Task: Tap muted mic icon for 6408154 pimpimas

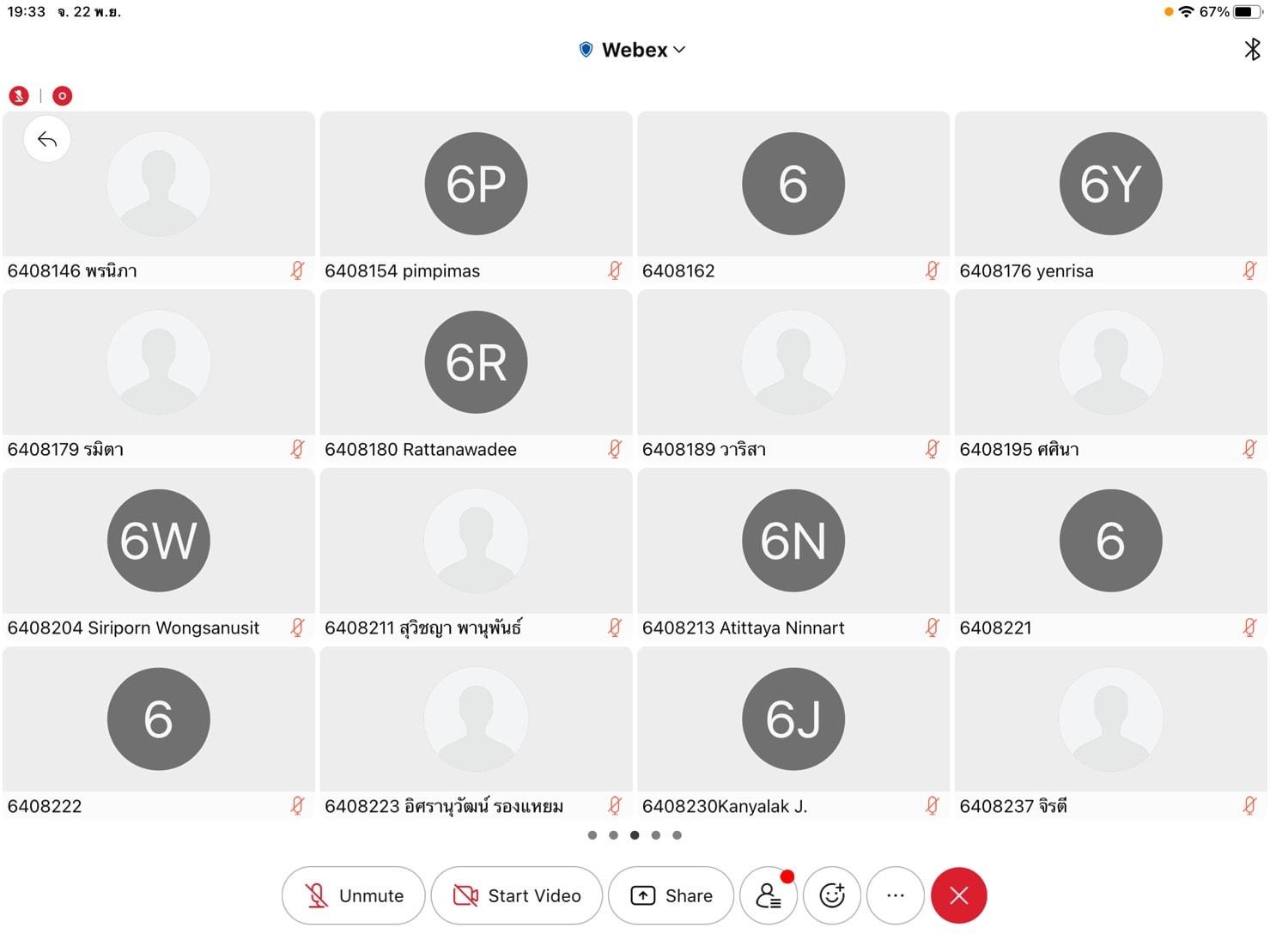Action: pos(615,270)
